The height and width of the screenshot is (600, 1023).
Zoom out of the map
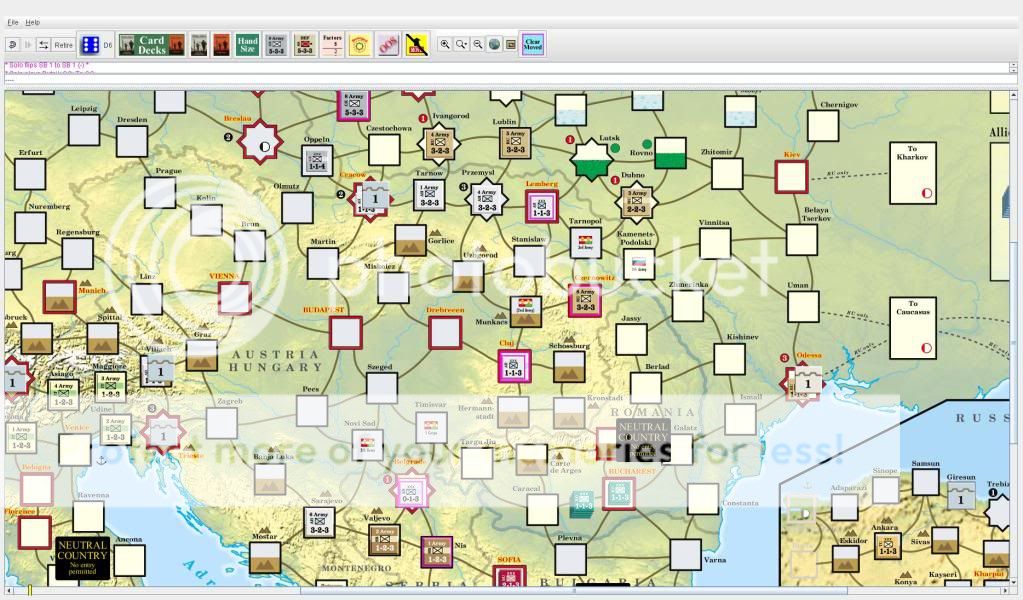(x=478, y=44)
